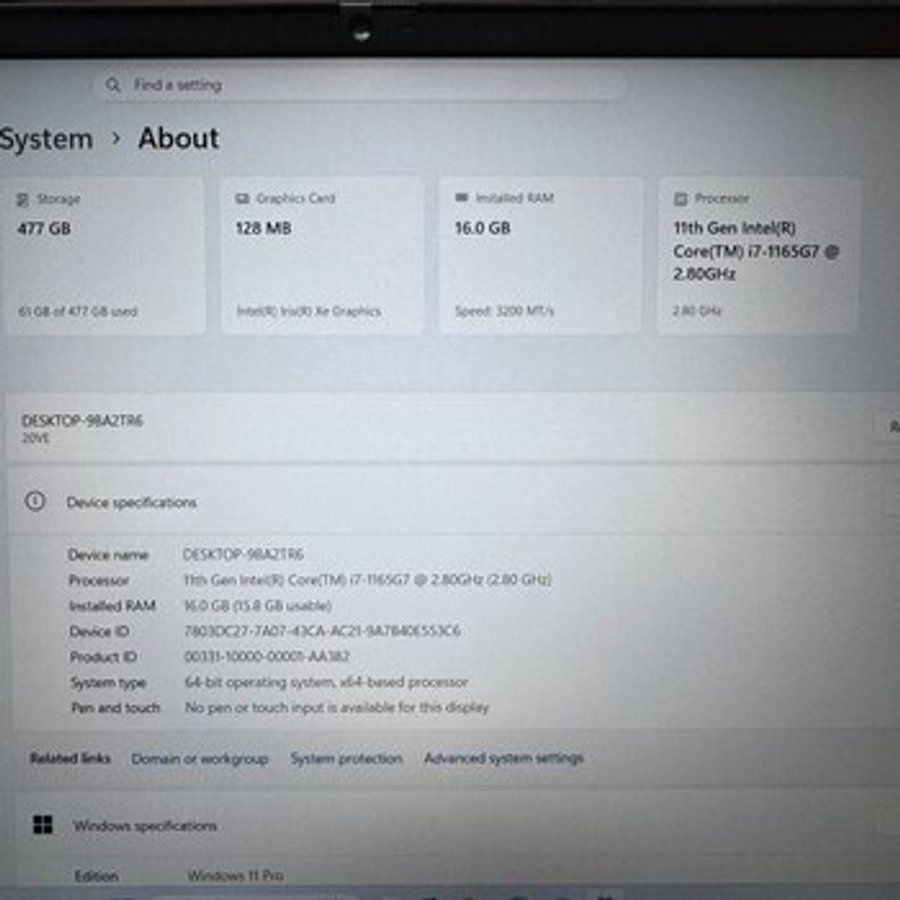Select the Device ID value
The image size is (900, 900).
(322, 631)
